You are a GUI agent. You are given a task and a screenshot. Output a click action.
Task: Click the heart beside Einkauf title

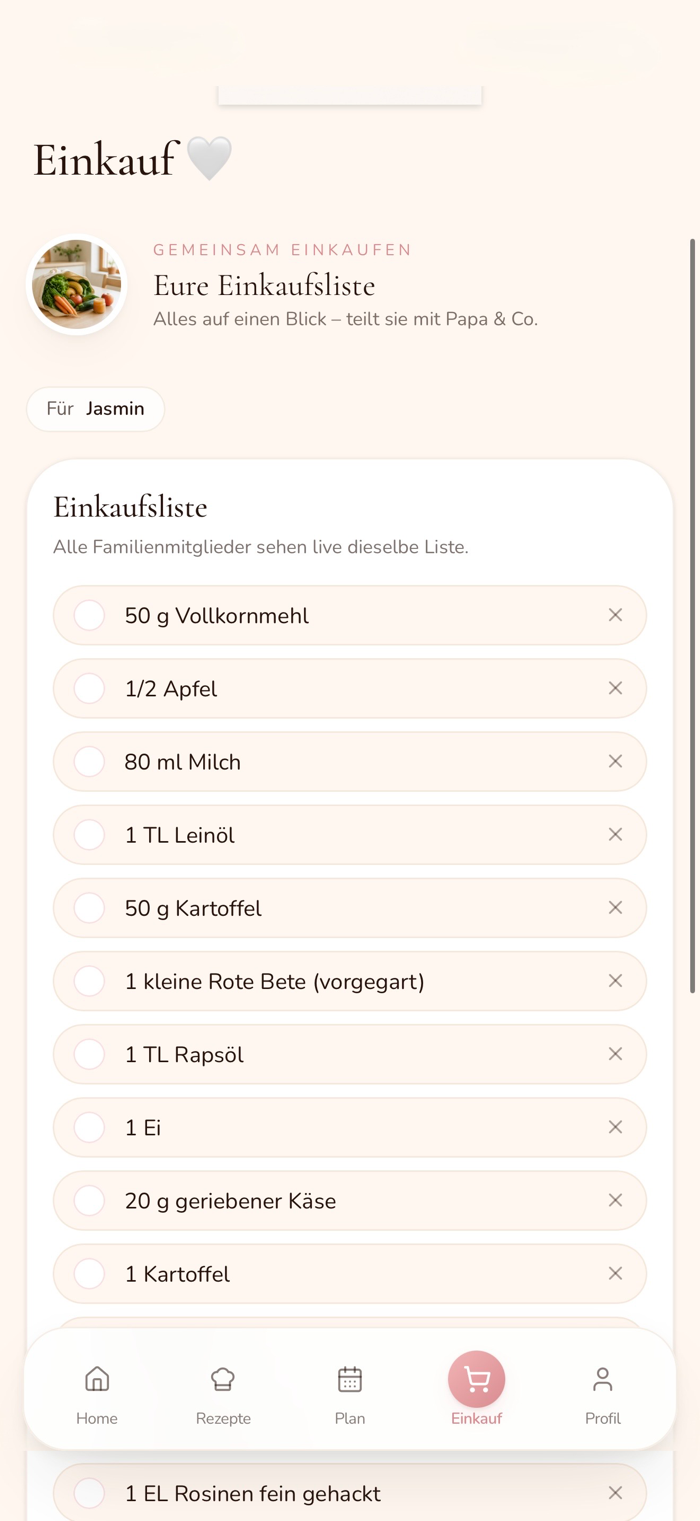[209, 158]
